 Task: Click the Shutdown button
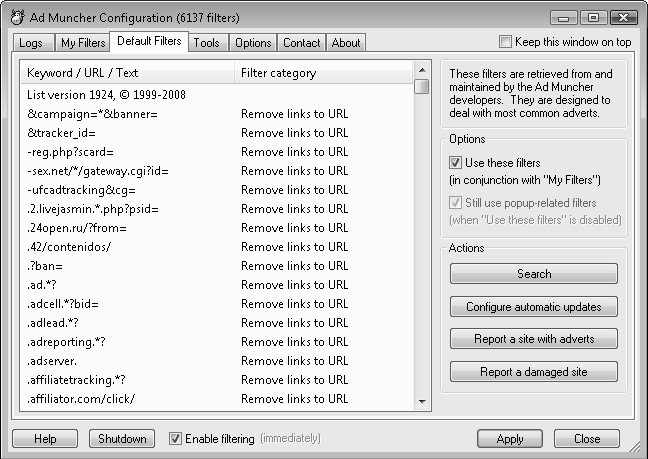pyautogui.click(x=122, y=438)
